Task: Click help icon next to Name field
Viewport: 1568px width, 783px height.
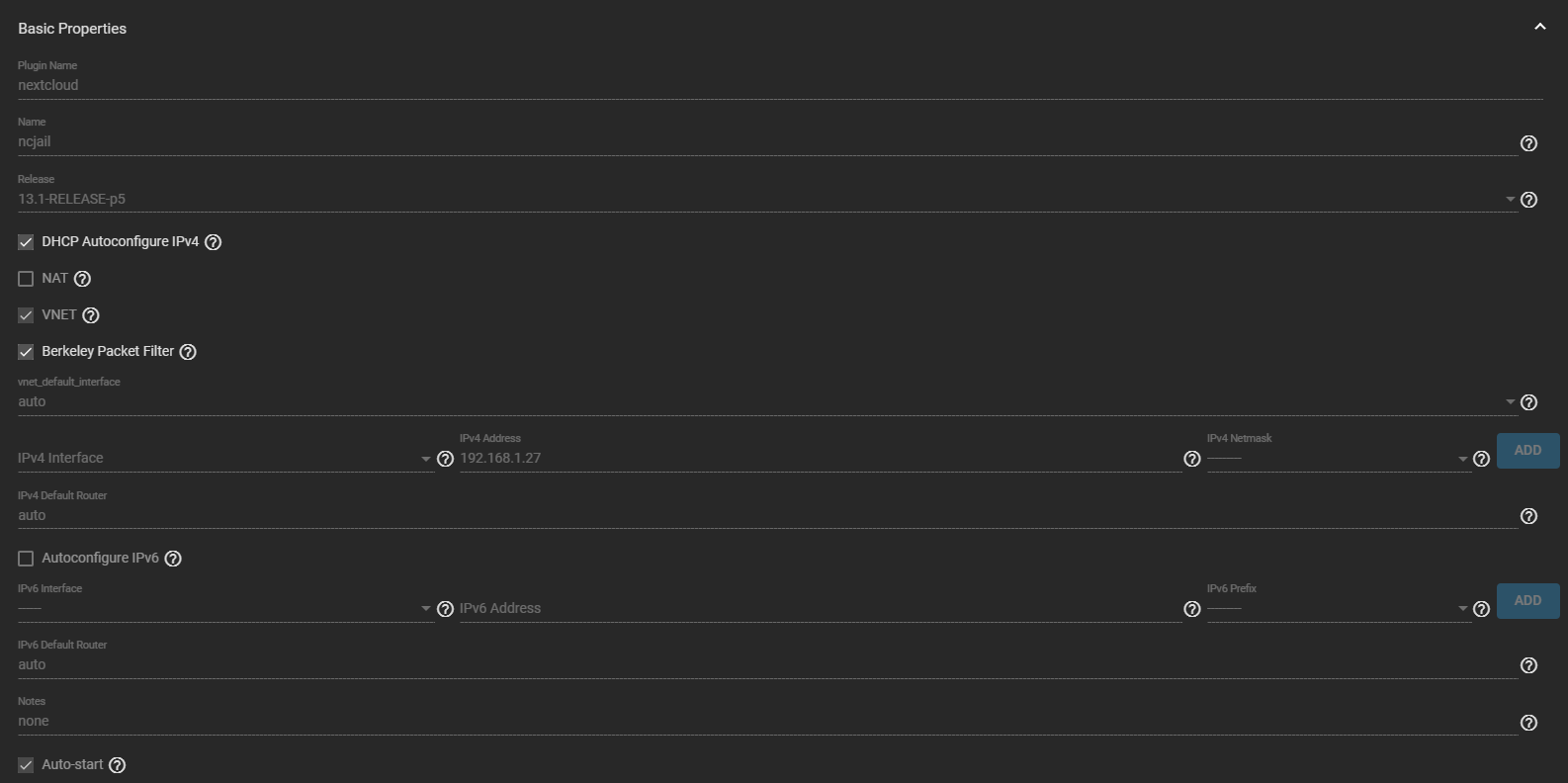Action: pyautogui.click(x=1528, y=143)
